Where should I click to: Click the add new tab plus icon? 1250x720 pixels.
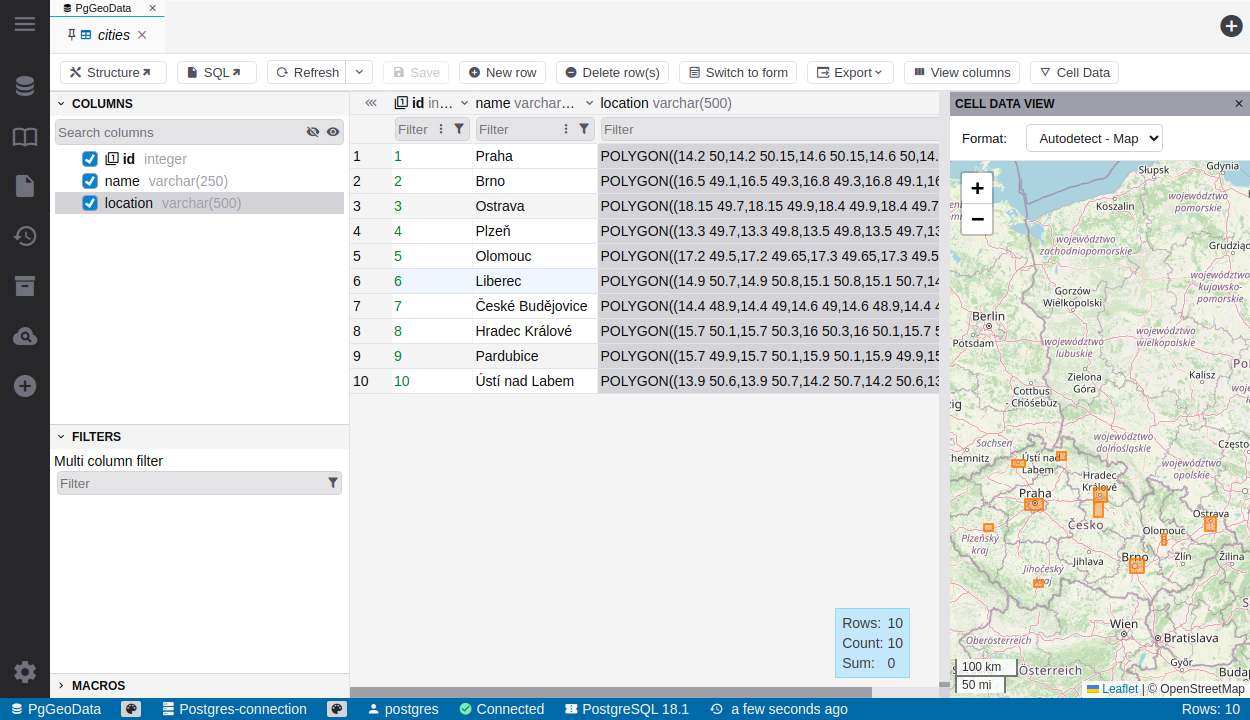1231,26
